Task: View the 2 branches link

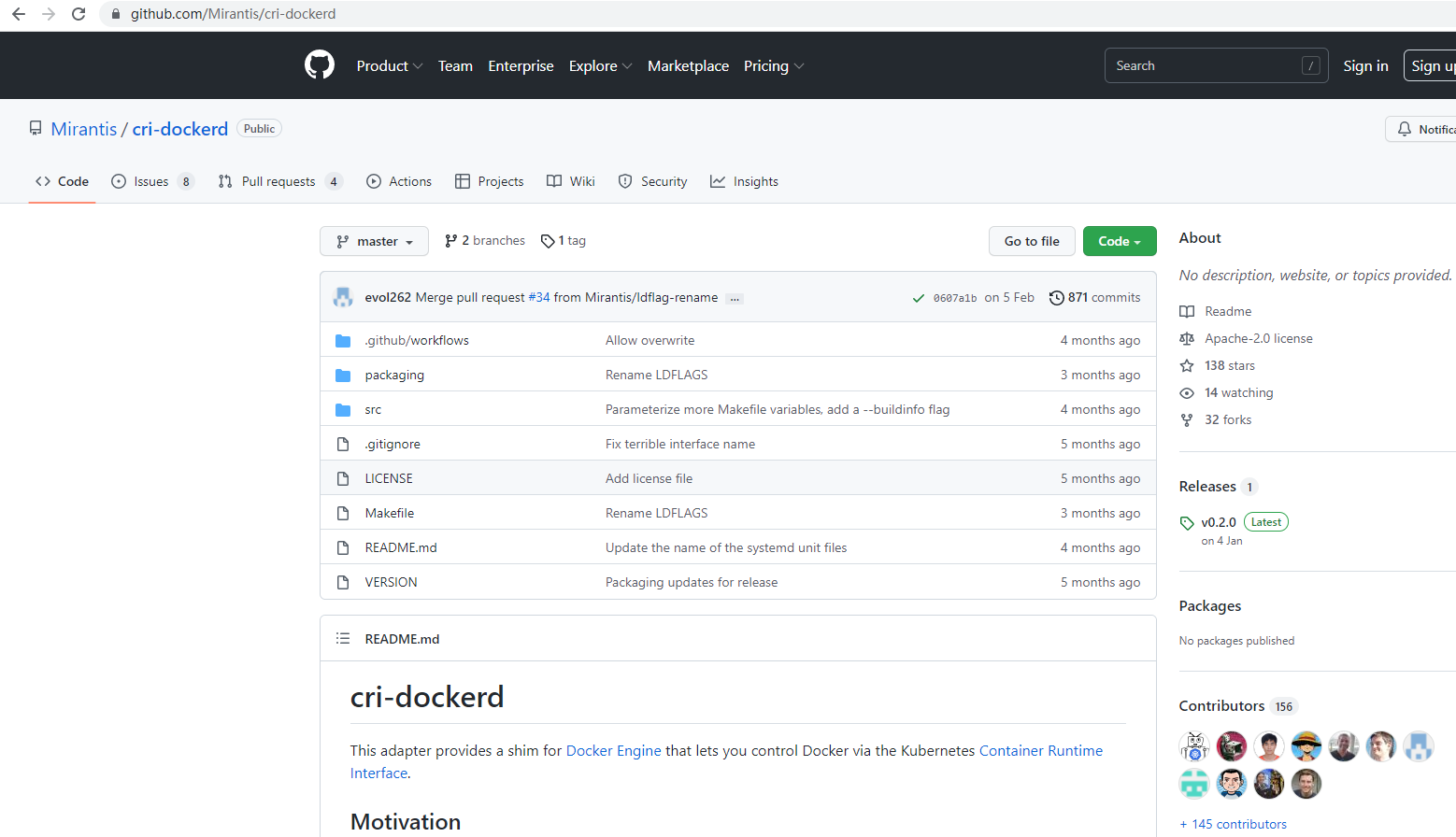Action: (485, 241)
